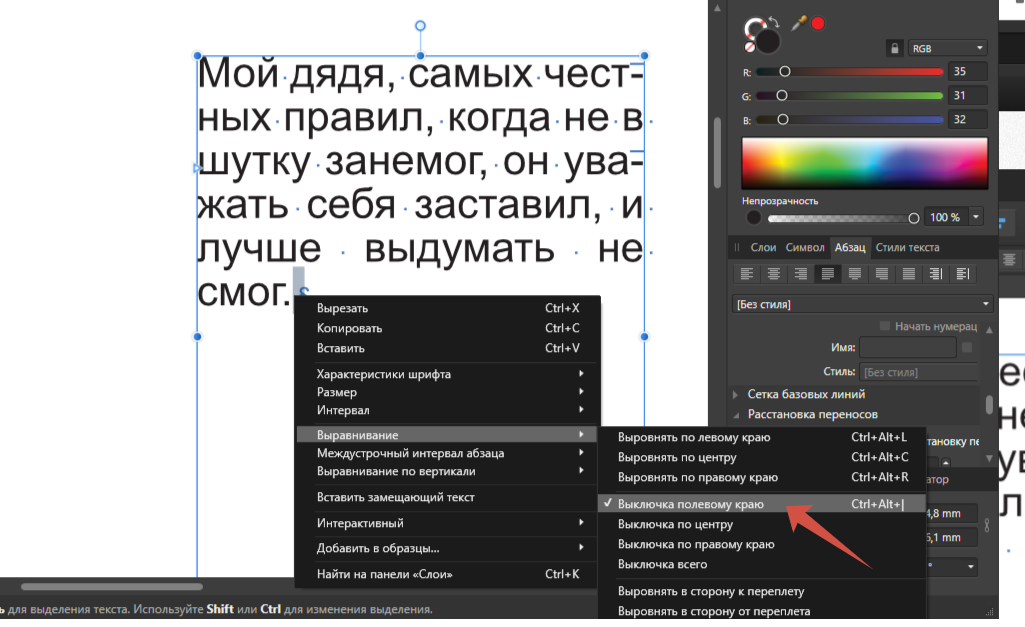Select the center text alignment icon

click(x=775, y=273)
